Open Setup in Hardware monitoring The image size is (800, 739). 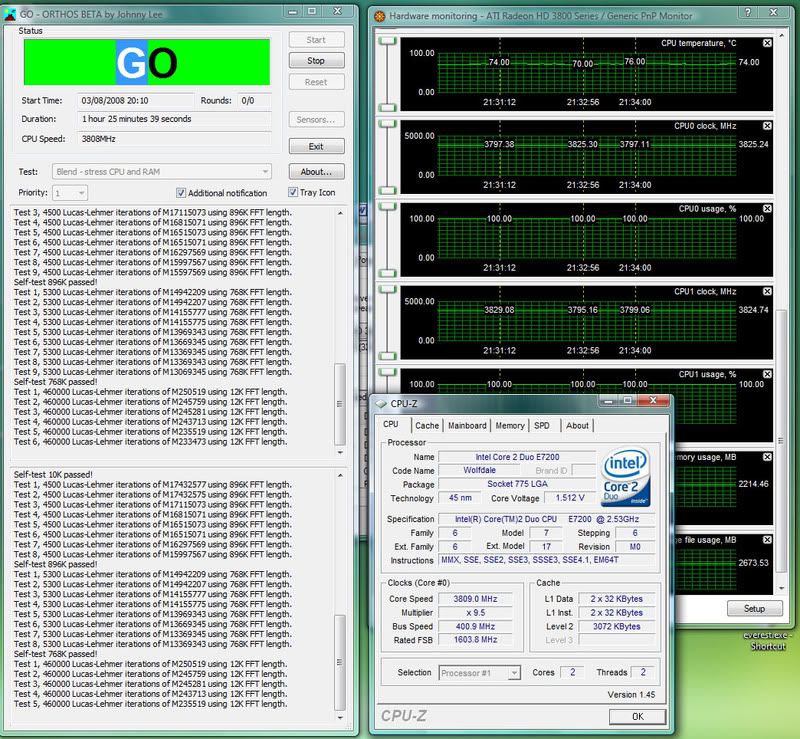tap(755, 608)
